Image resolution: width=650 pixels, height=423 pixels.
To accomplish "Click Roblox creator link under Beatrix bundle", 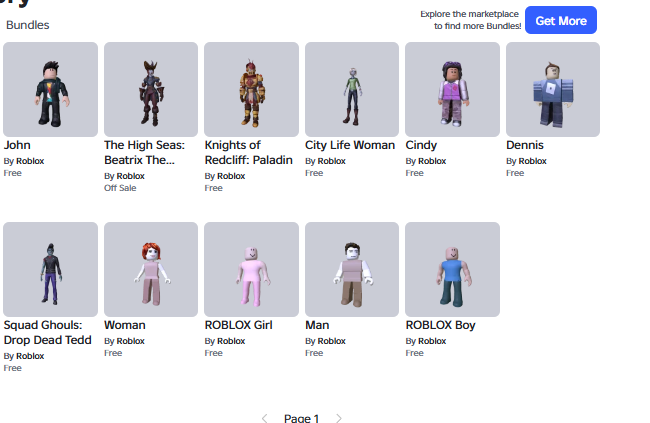I will click(x=131, y=176).
